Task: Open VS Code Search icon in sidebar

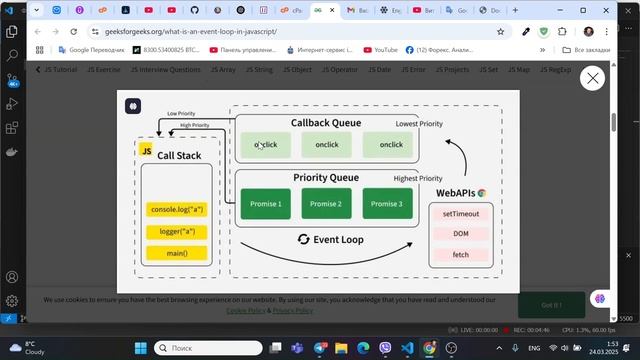Action: point(12,55)
